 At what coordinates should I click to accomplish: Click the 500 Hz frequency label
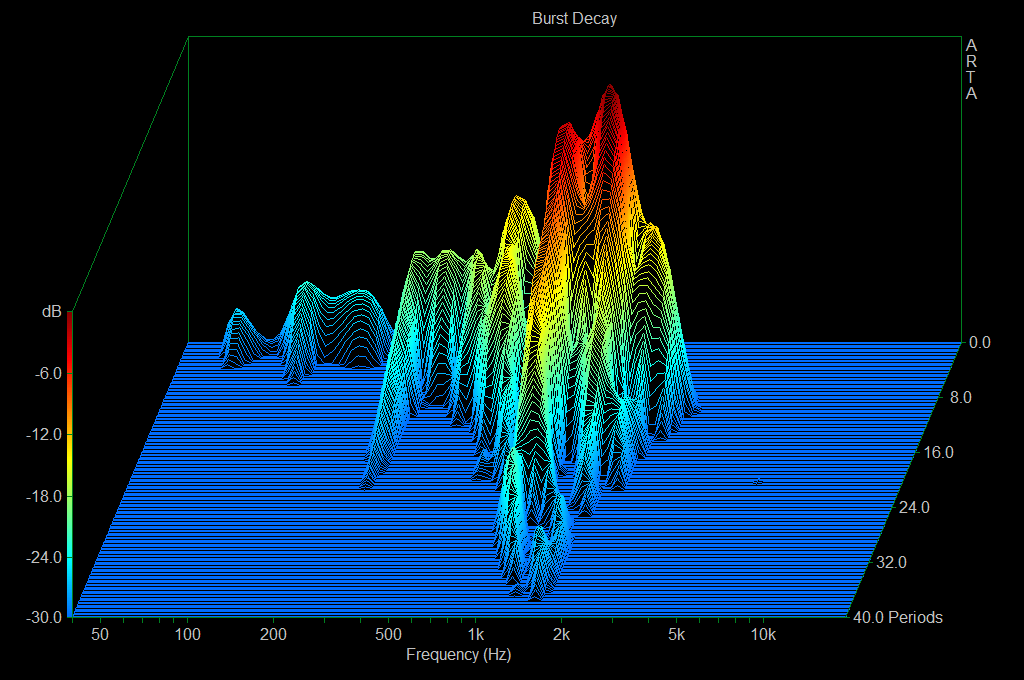[x=388, y=634]
